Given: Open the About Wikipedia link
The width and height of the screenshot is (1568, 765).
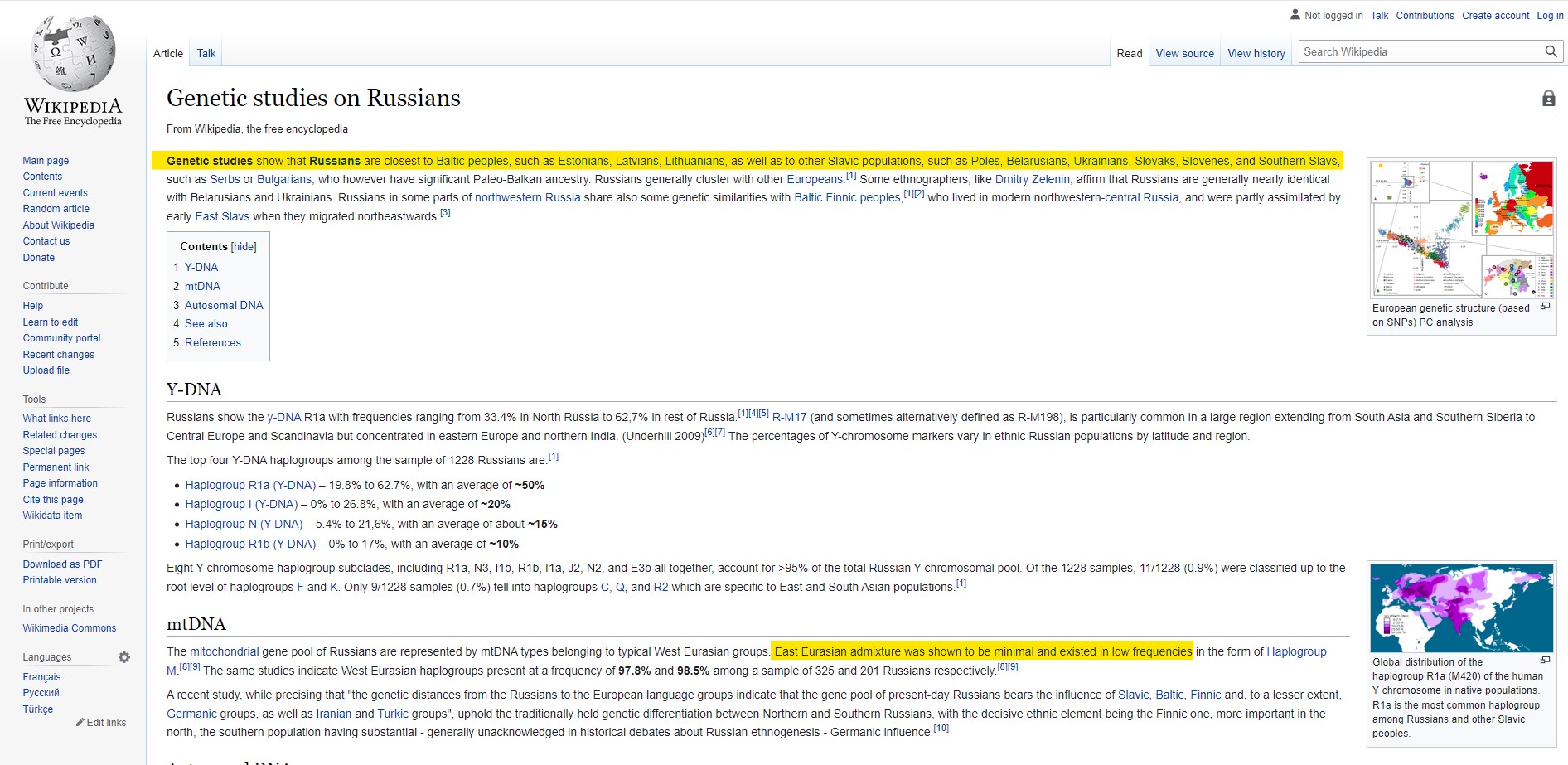Looking at the screenshot, I should tap(59, 225).
